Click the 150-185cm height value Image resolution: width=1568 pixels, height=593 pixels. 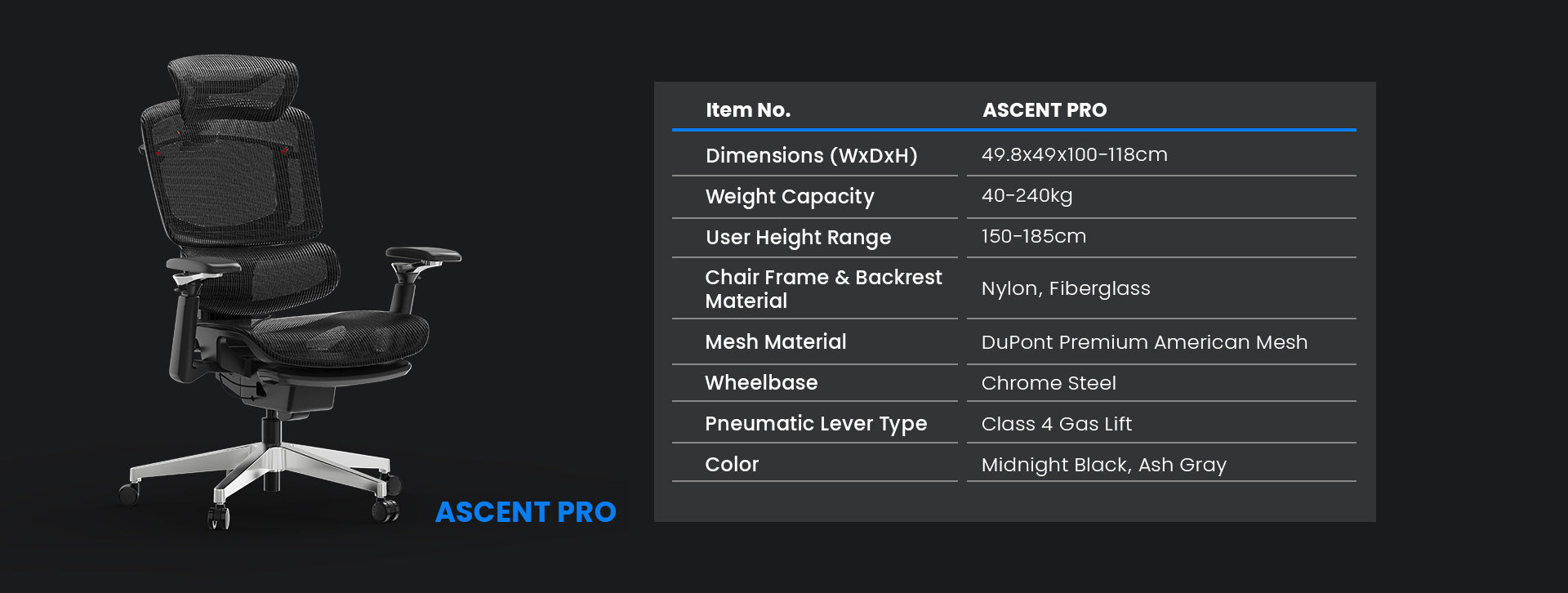click(1033, 236)
